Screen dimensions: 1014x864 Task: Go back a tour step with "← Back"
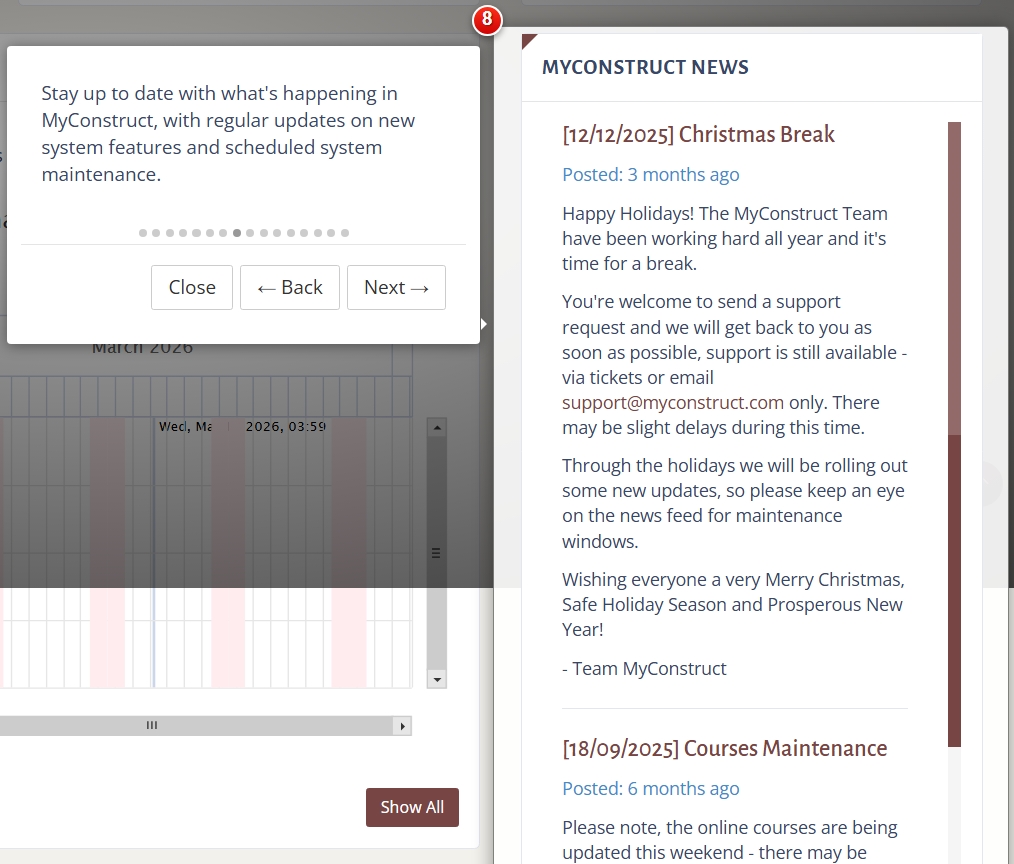[290, 287]
